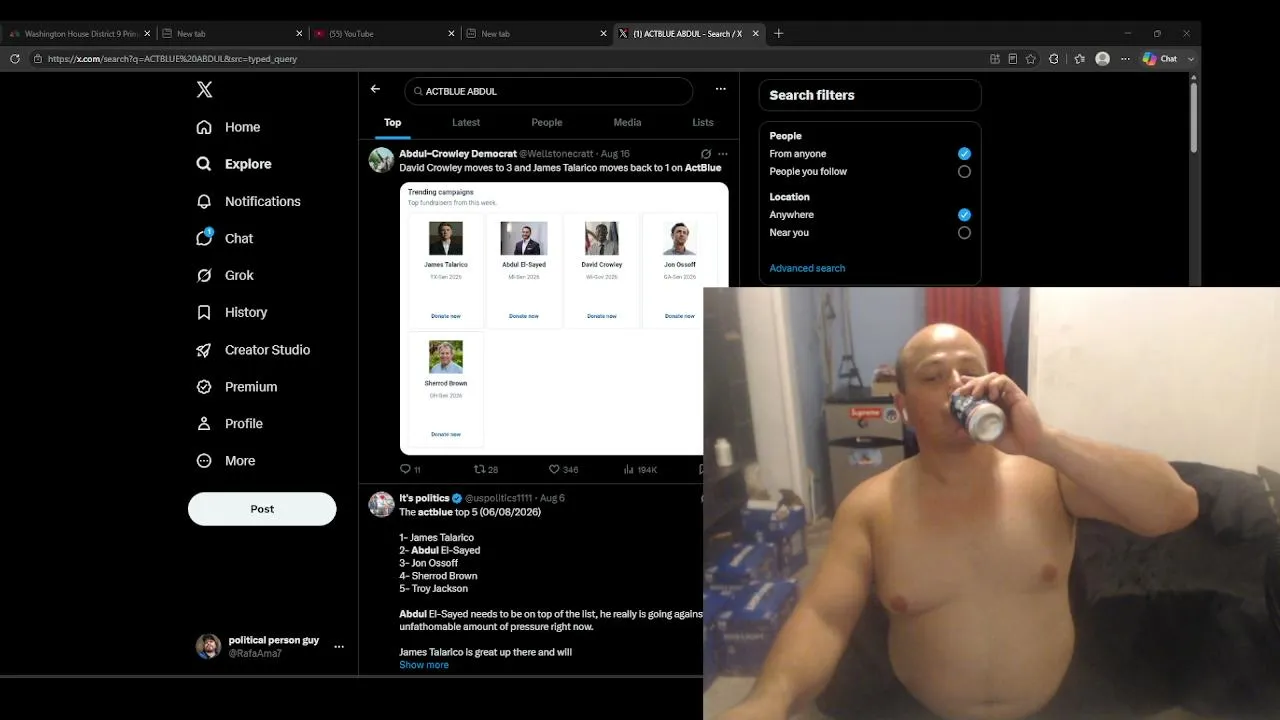
Task: Click Donate now under James Talarico
Action: pyautogui.click(x=446, y=316)
